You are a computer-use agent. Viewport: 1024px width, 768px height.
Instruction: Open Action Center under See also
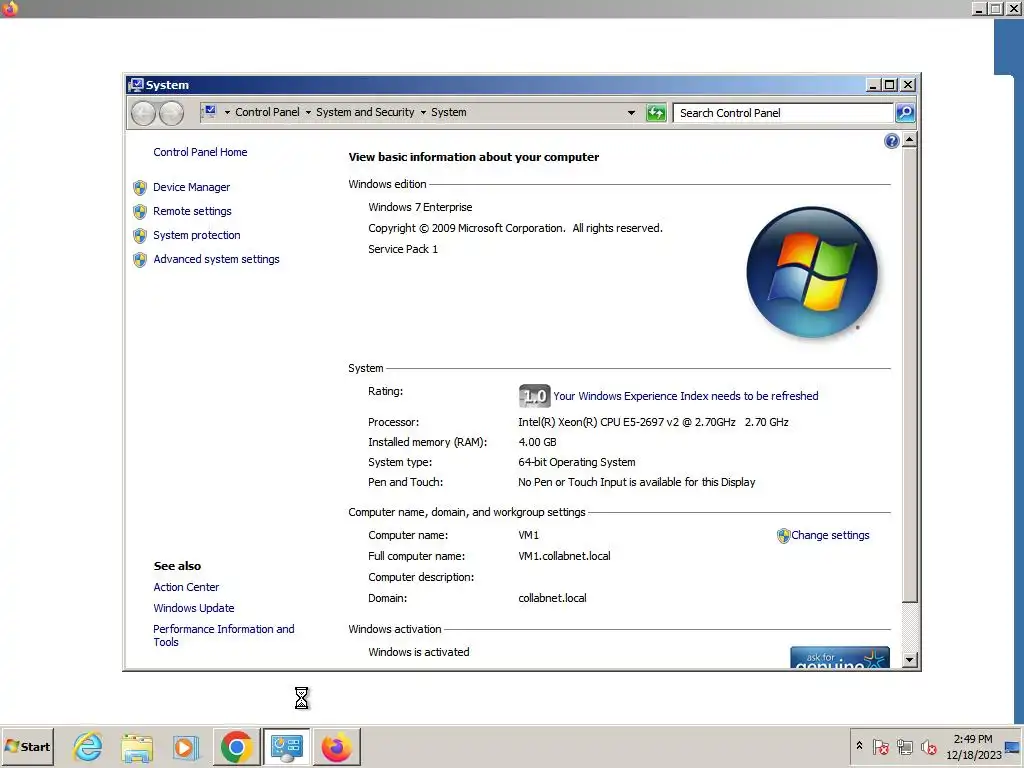coord(186,587)
